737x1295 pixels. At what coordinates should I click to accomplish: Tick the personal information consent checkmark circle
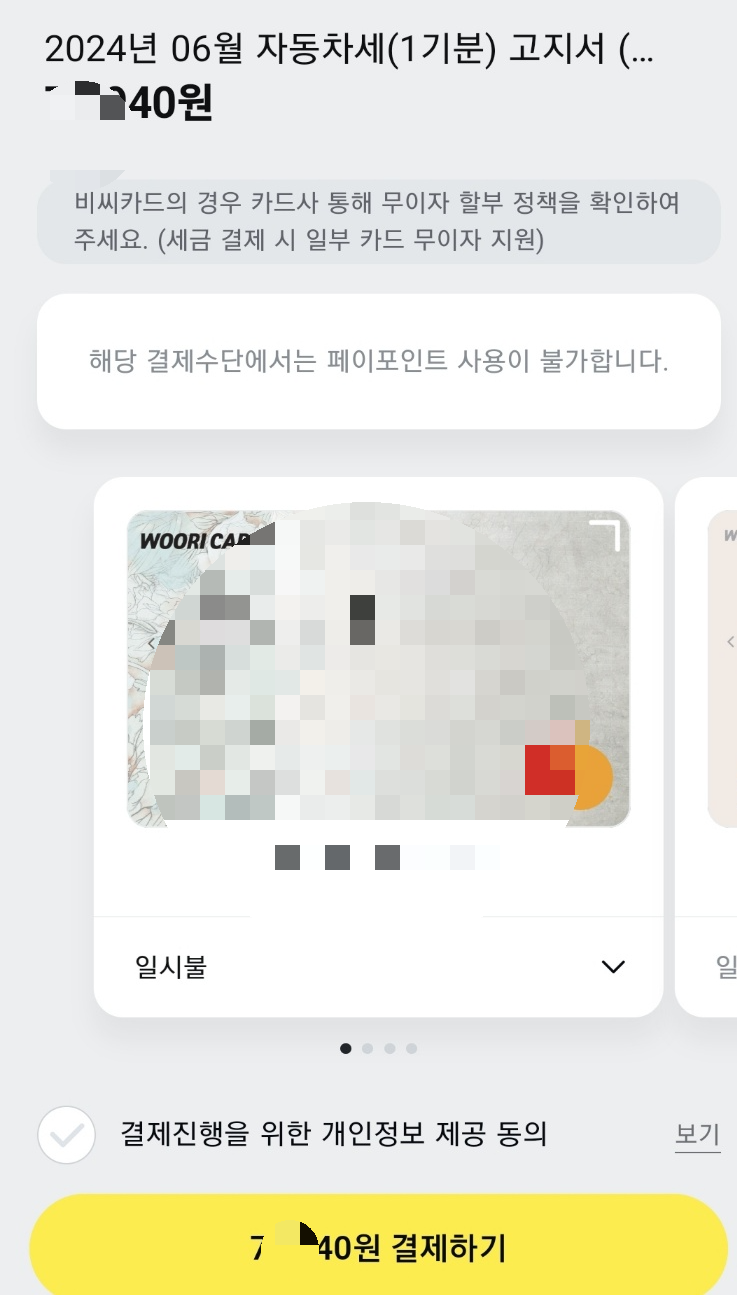66,1135
